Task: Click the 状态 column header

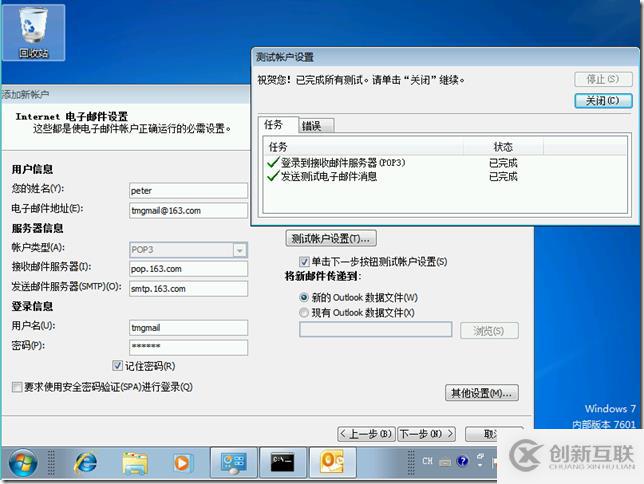Action: [504, 147]
